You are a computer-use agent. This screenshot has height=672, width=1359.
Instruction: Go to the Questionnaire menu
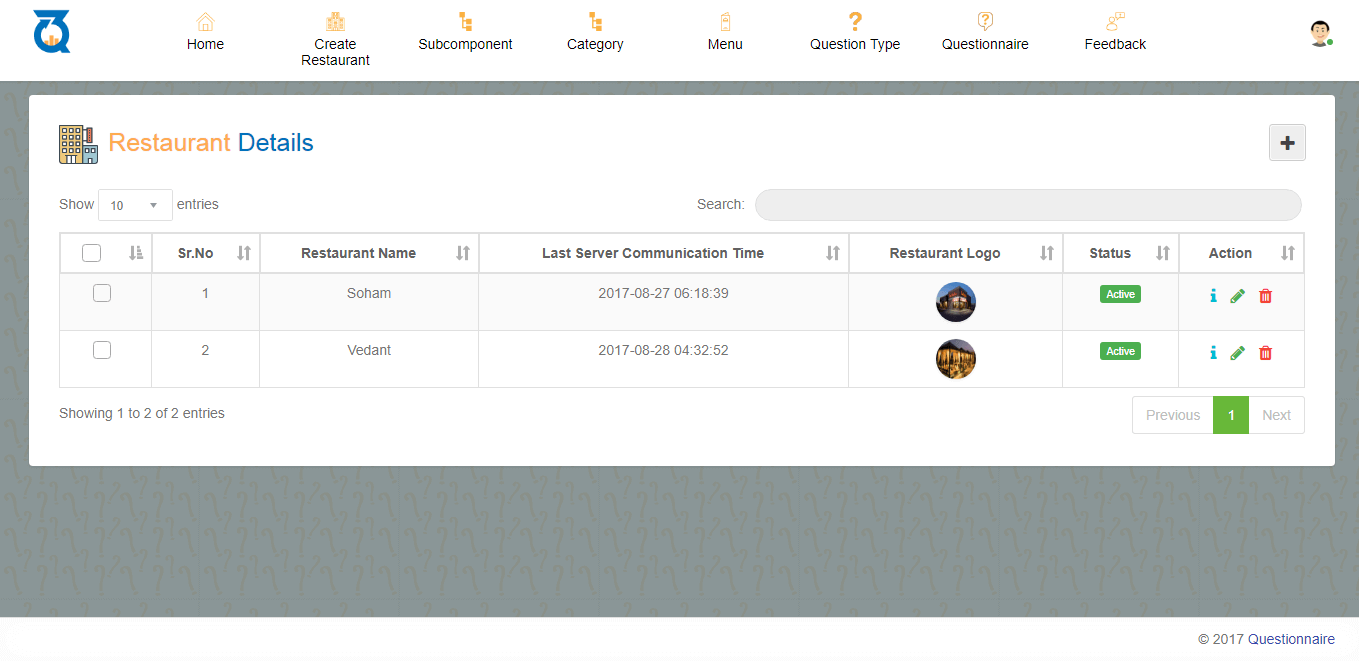(985, 33)
